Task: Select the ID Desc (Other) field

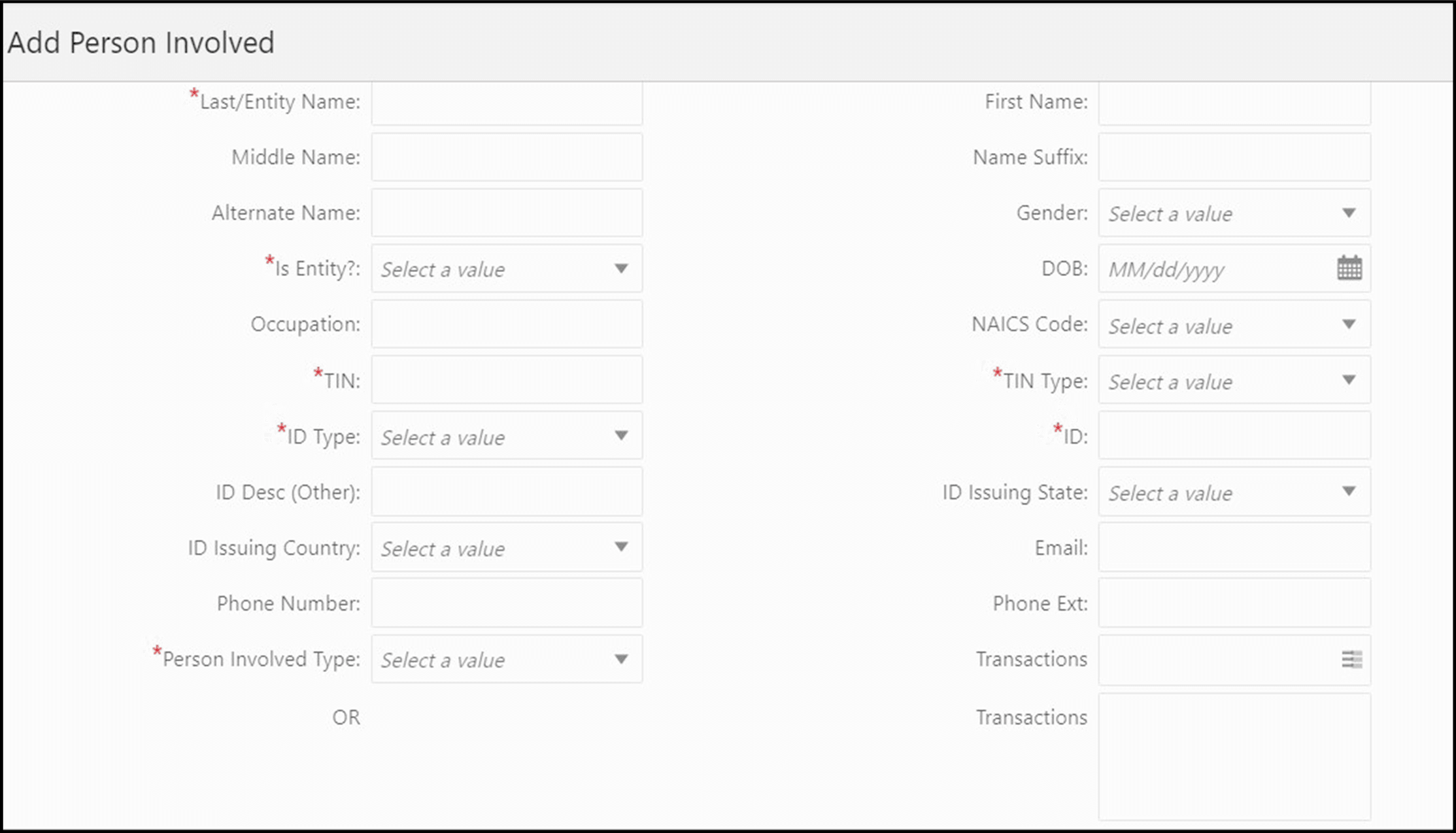Action: tap(506, 492)
